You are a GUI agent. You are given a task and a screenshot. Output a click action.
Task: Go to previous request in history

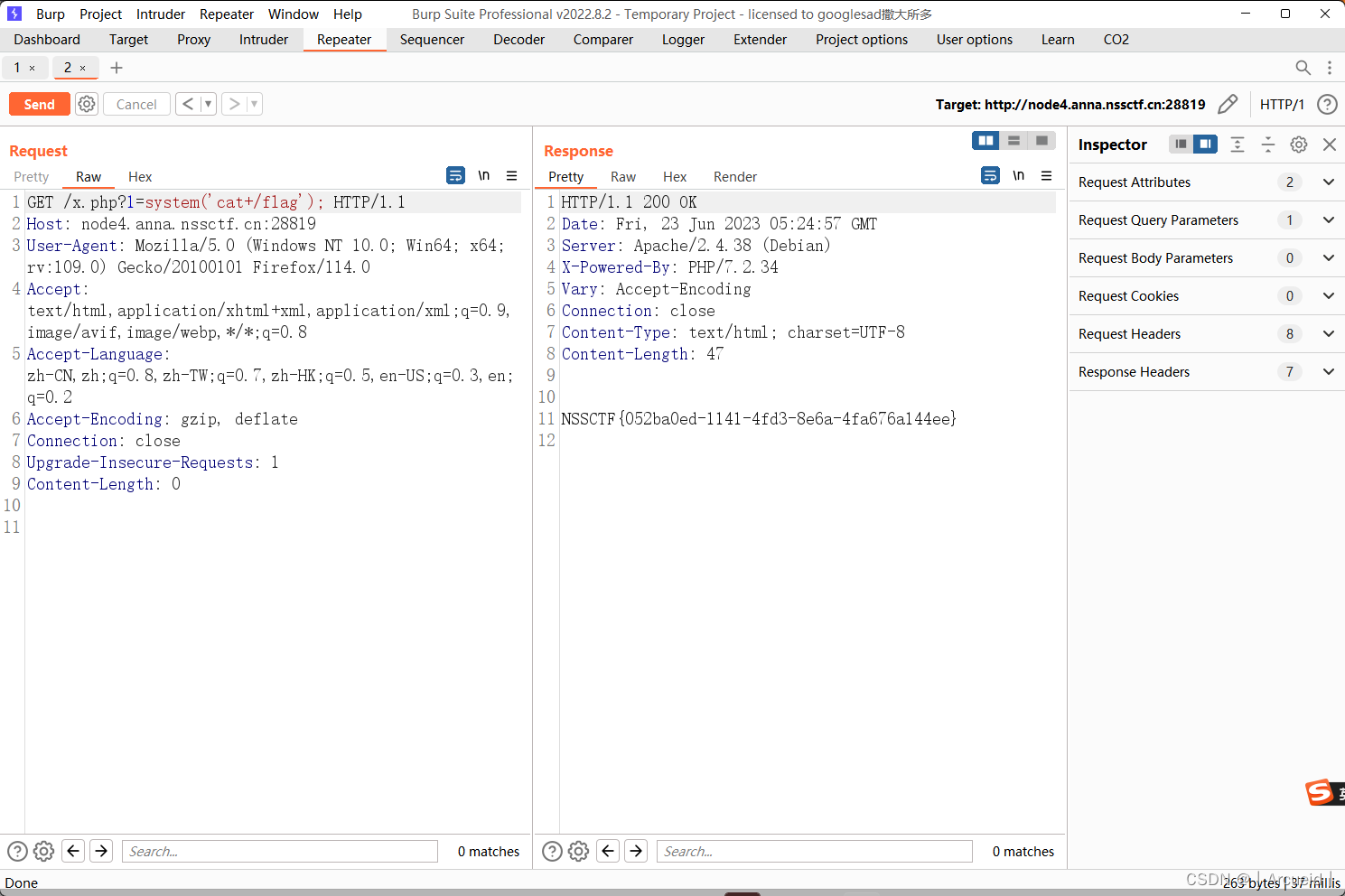click(x=188, y=104)
